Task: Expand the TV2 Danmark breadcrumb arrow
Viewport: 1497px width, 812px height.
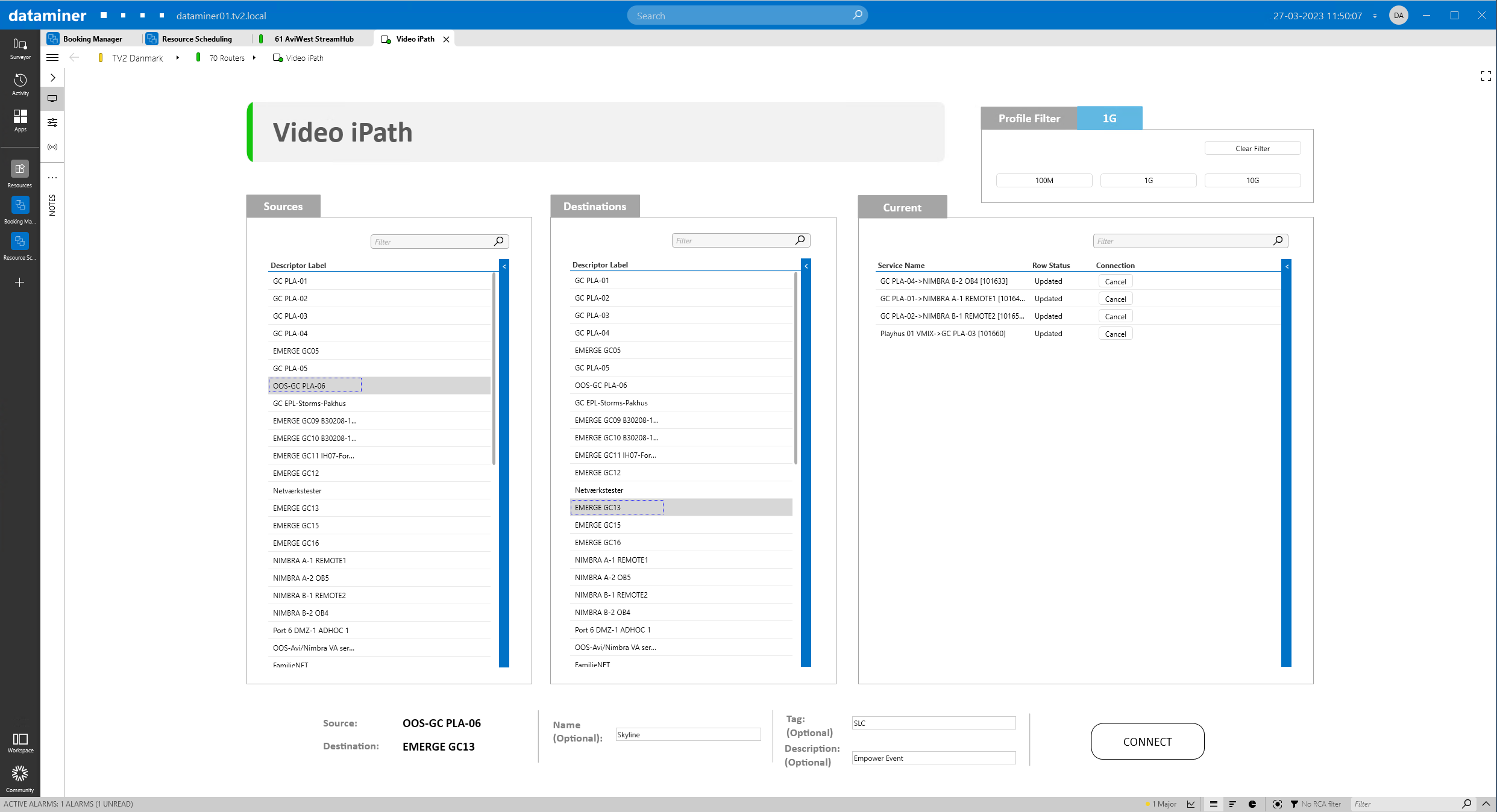Action: (178, 58)
